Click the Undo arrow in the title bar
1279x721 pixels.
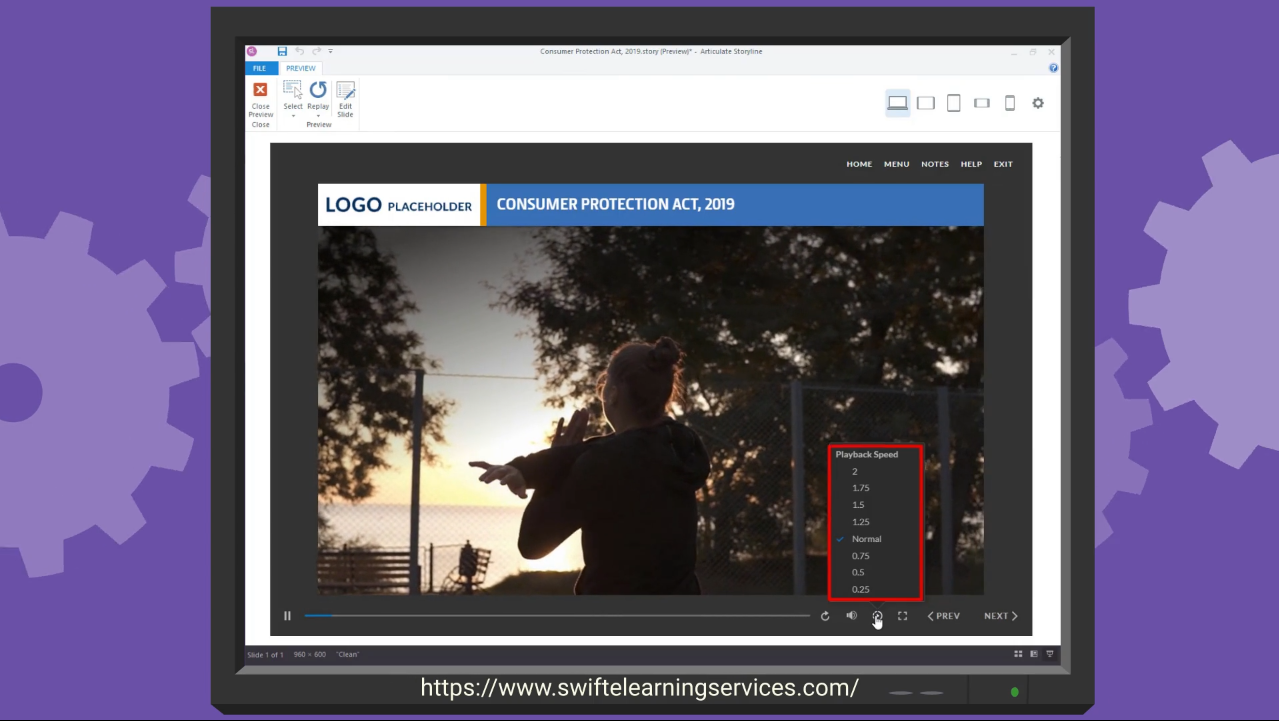click(299, 51)
